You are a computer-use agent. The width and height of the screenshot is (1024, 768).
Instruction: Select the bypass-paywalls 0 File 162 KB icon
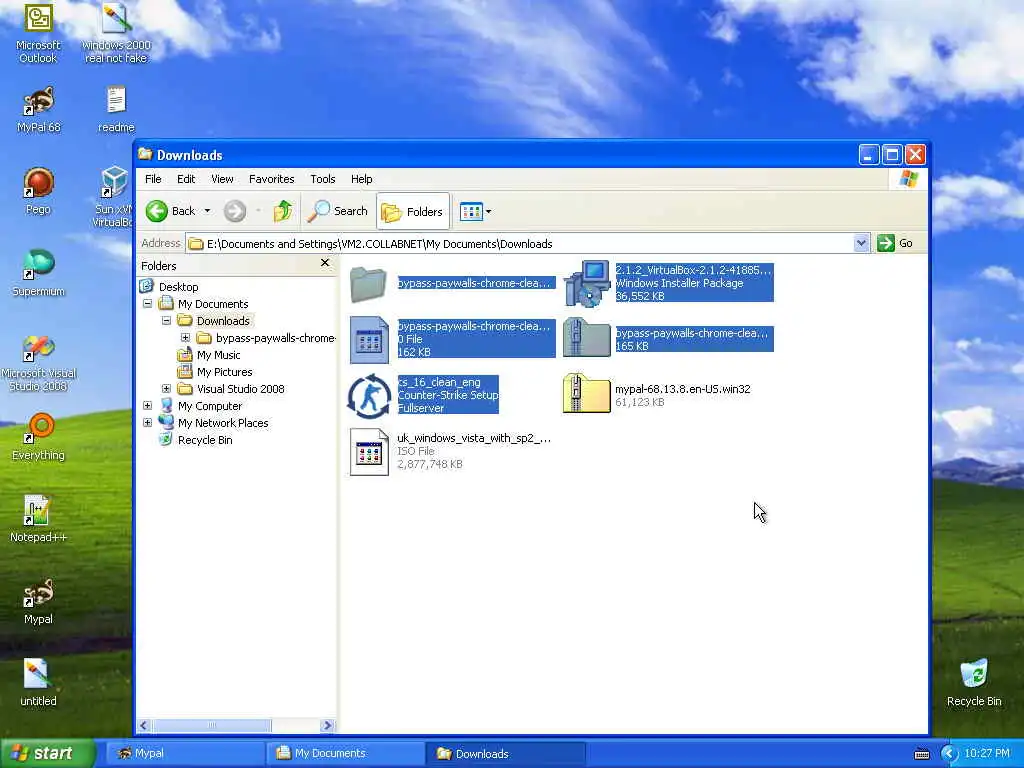click(x=369, y=340)
